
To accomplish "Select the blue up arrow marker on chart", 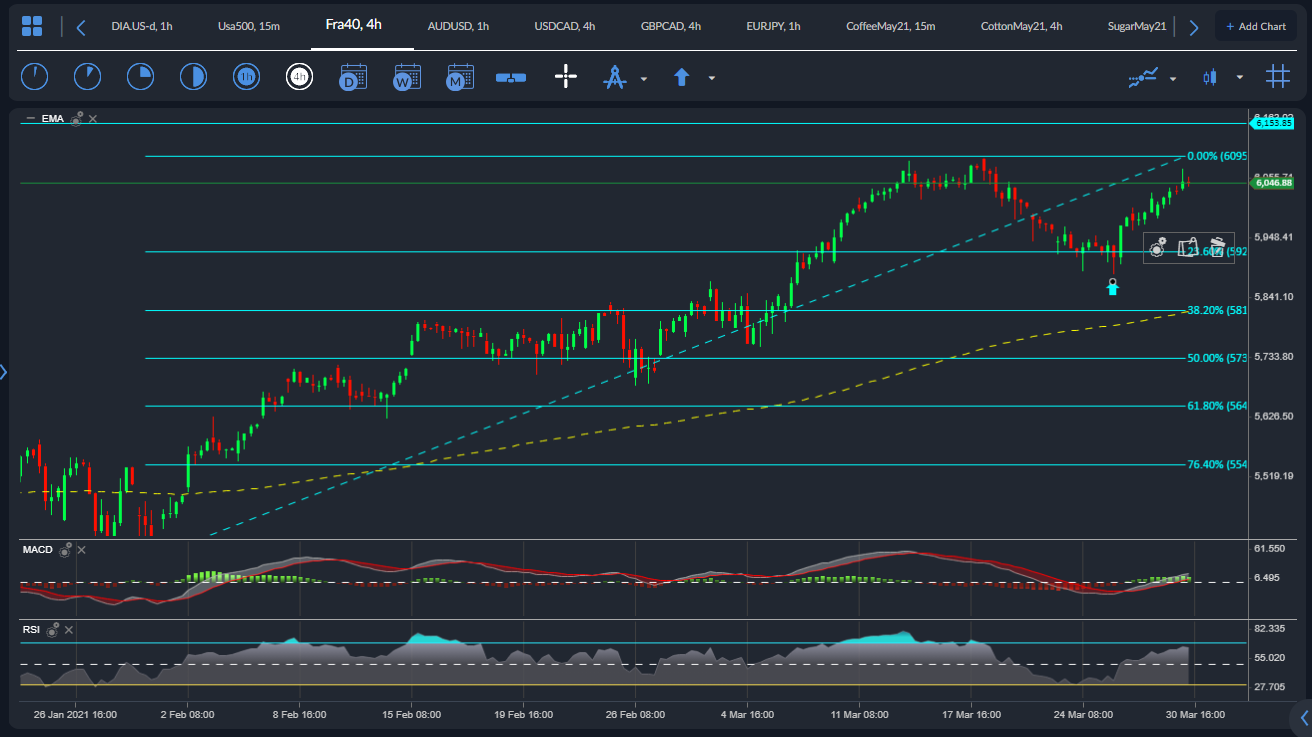I will point(1113,287).
